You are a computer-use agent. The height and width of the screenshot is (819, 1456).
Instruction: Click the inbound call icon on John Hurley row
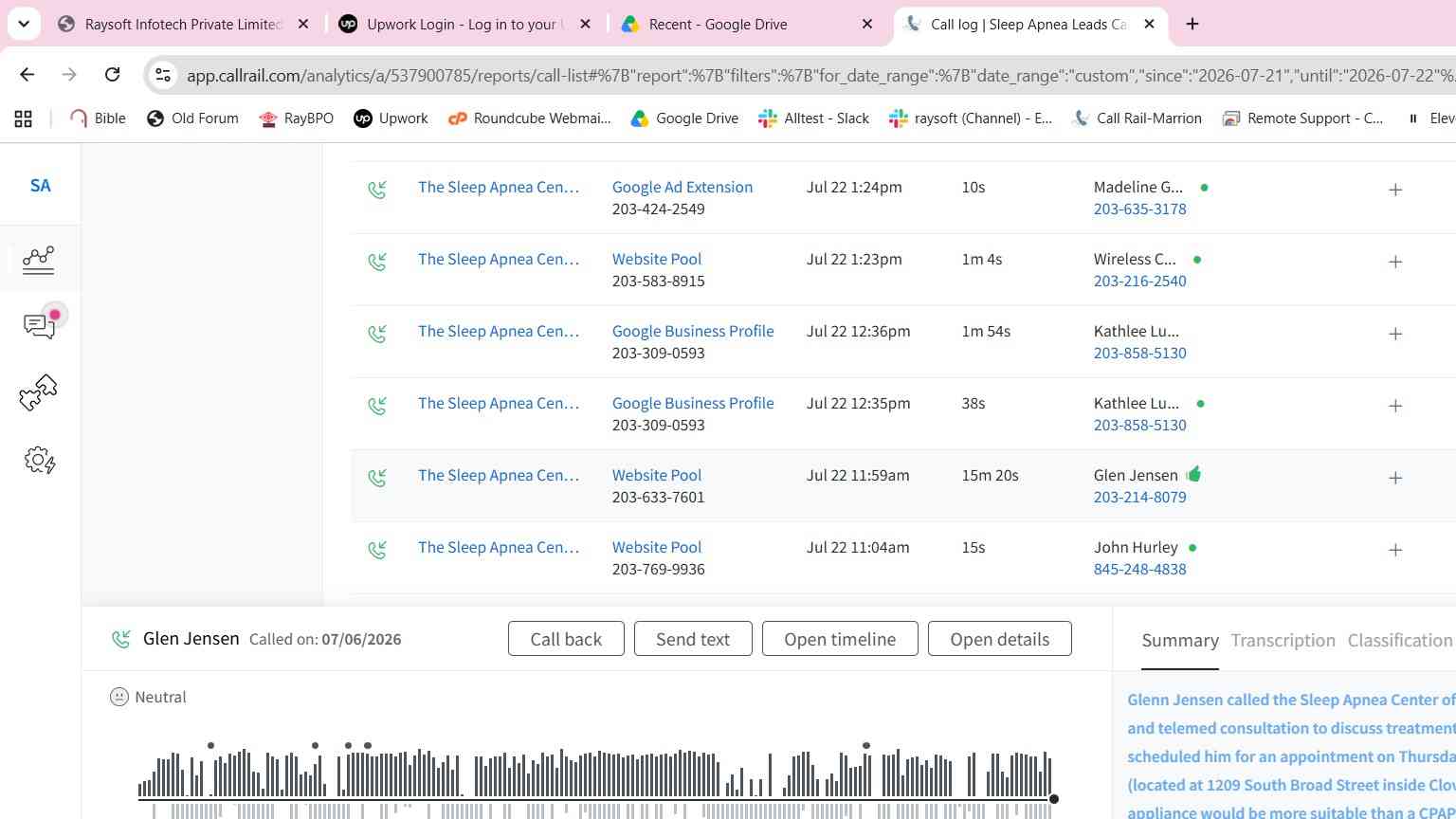(377, 550)
